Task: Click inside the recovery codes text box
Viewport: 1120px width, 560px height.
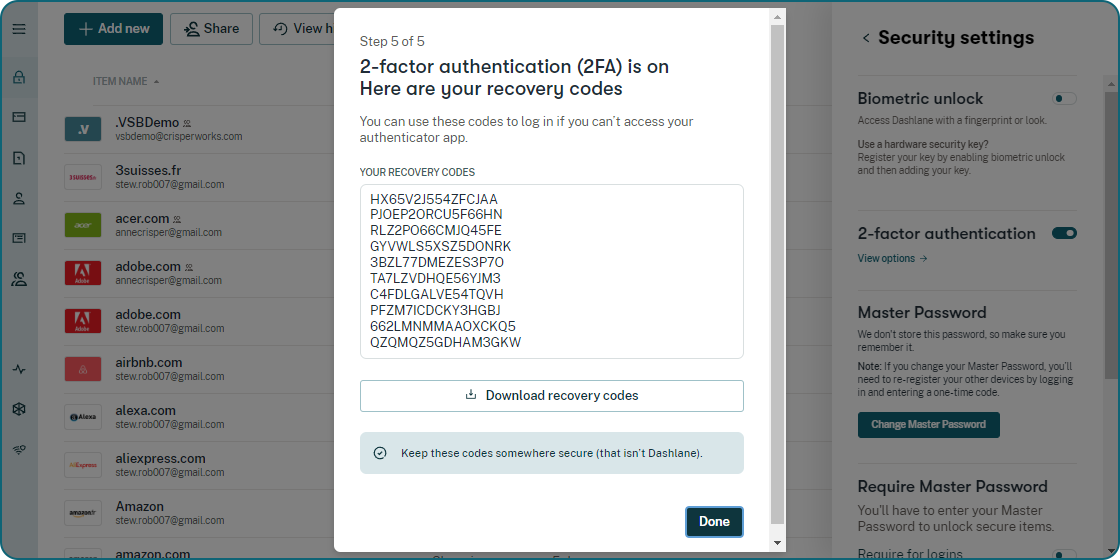Action: 552,271
